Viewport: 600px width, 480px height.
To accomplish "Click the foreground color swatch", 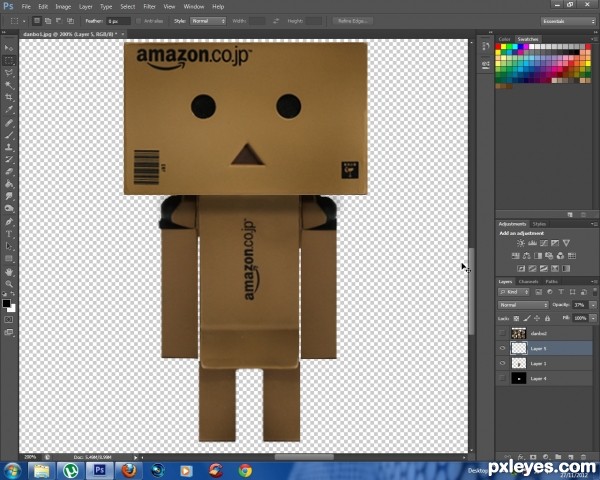I will coord(6,304).
